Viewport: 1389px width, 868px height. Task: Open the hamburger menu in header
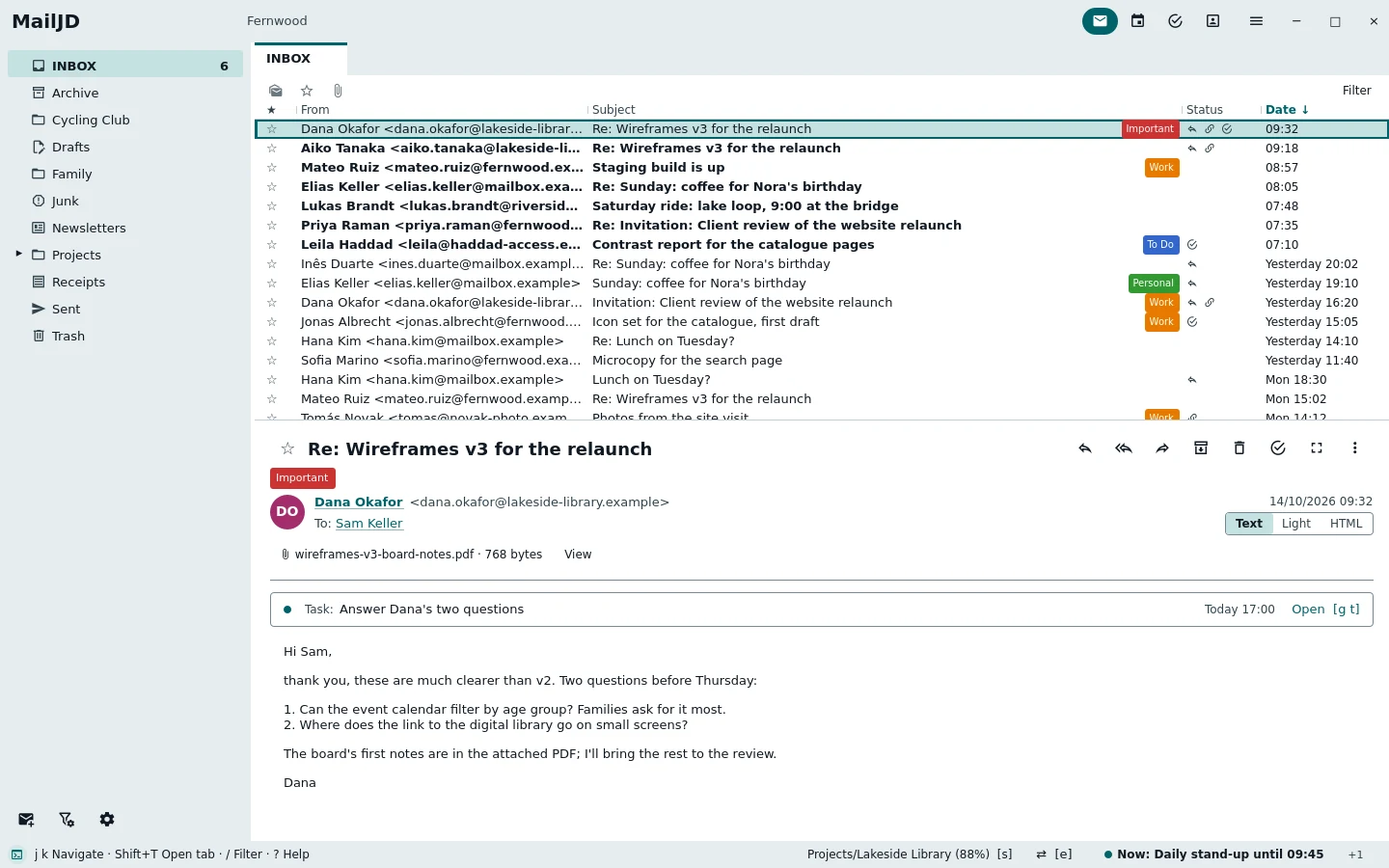(1256, 21)
